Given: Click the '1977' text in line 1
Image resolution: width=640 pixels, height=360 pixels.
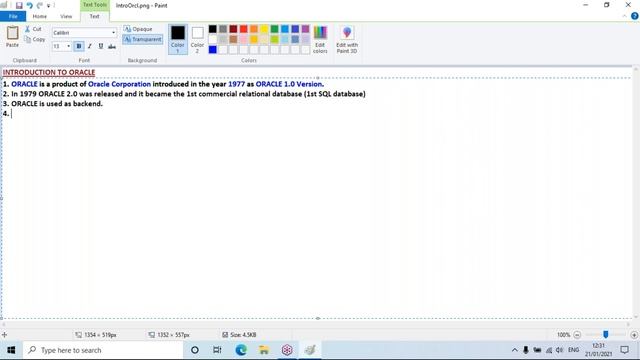Looking at the screenshot, I should [236, 84].
